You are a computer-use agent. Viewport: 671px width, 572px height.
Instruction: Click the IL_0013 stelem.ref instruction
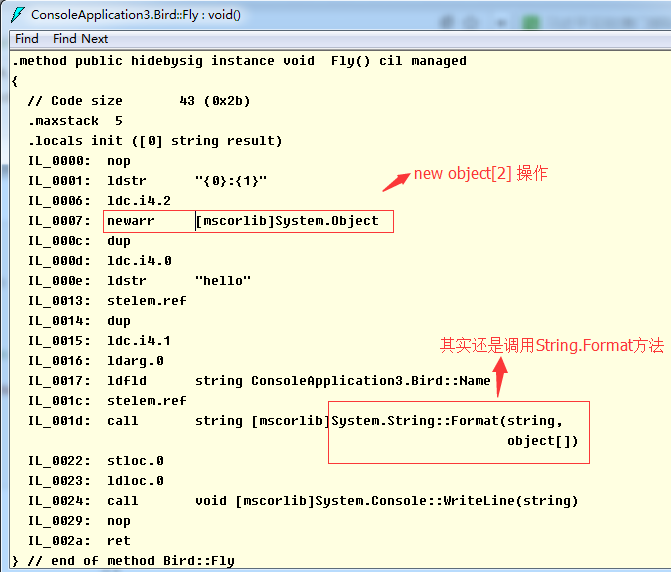[107, 301]
